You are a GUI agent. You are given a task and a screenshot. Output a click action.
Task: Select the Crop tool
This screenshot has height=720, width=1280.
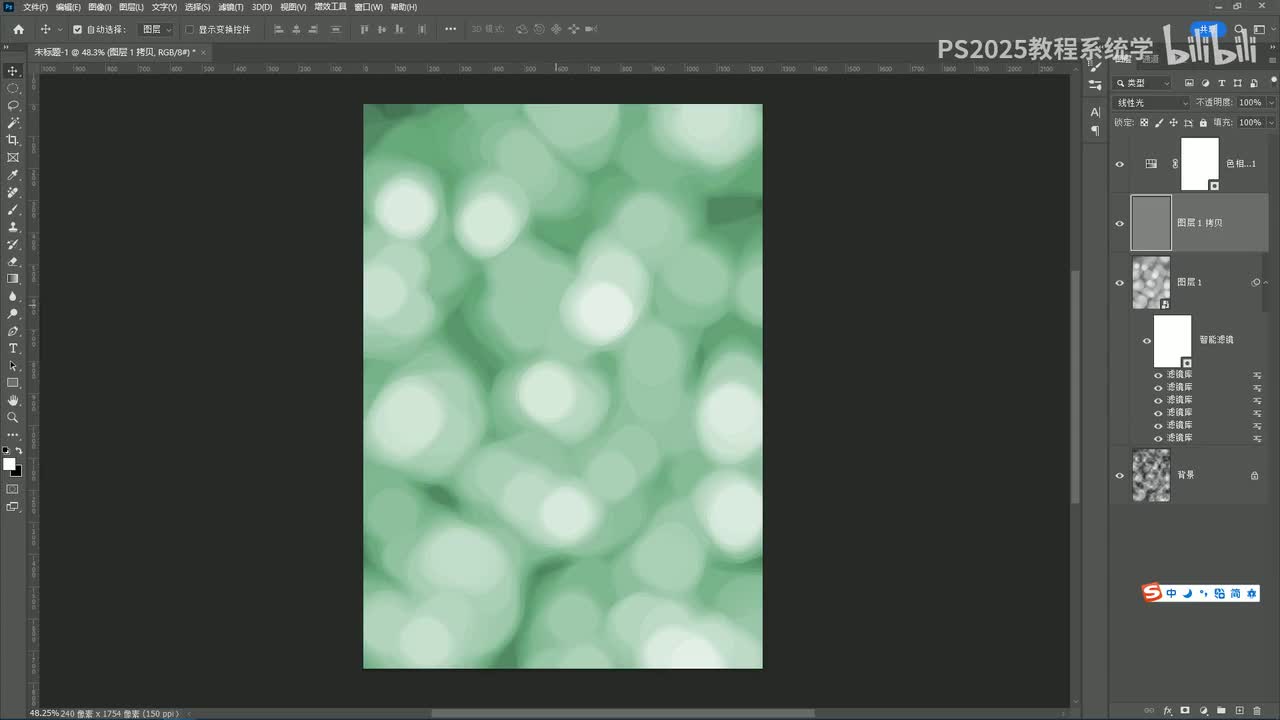point(13,140)
